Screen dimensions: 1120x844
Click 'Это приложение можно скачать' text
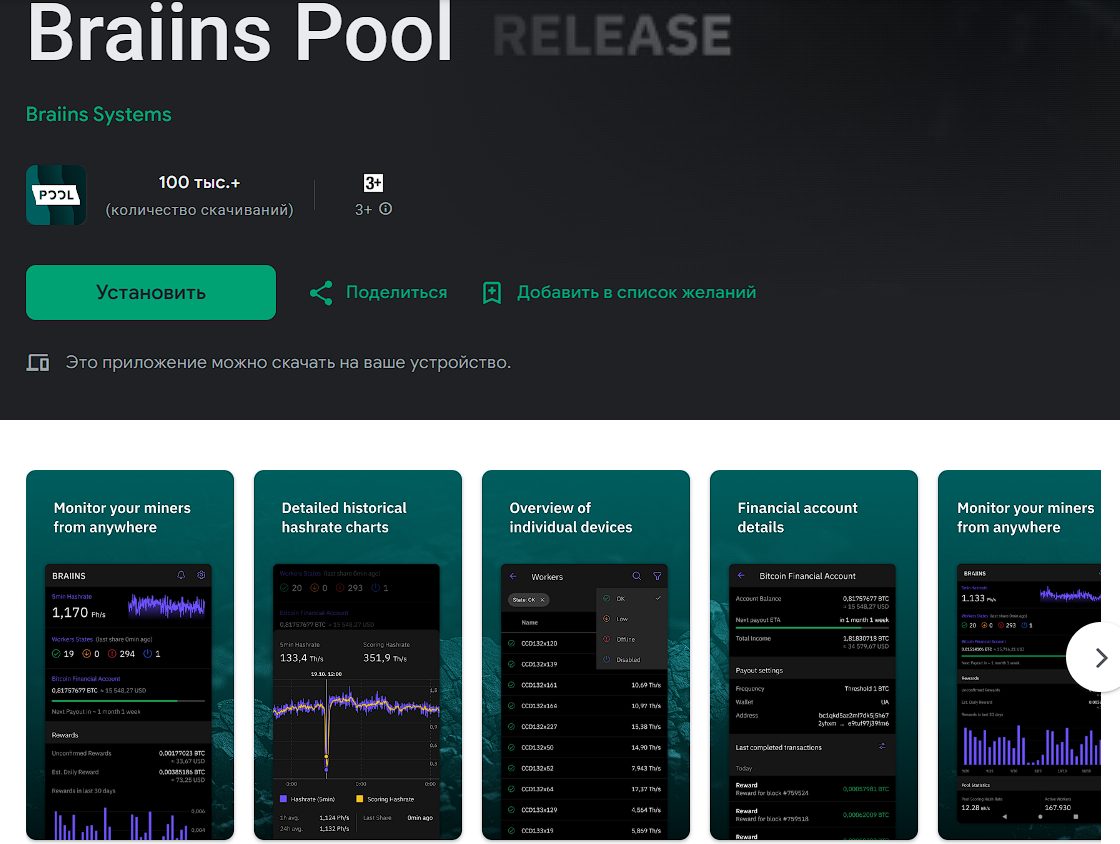point(288,363)
